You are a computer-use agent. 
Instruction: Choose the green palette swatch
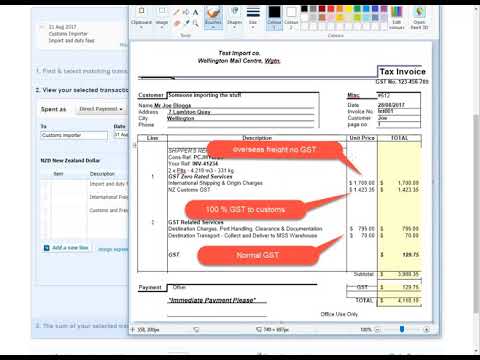(357, 9)
